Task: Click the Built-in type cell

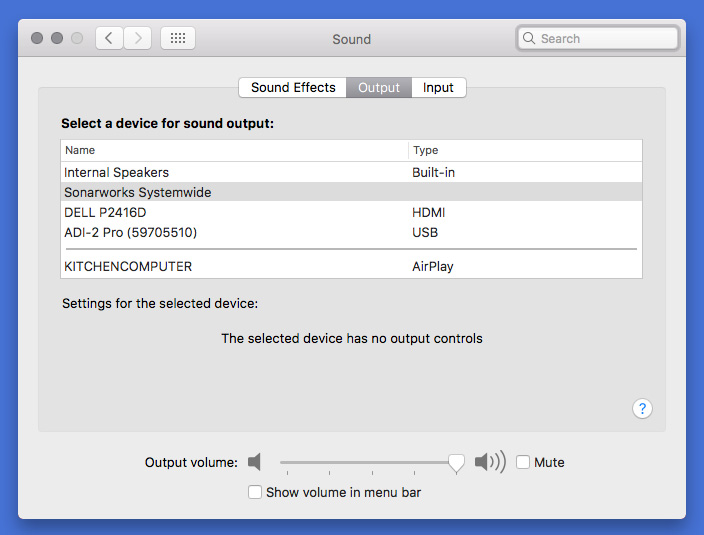Action: pyautogui.click(x=433, y=172)
